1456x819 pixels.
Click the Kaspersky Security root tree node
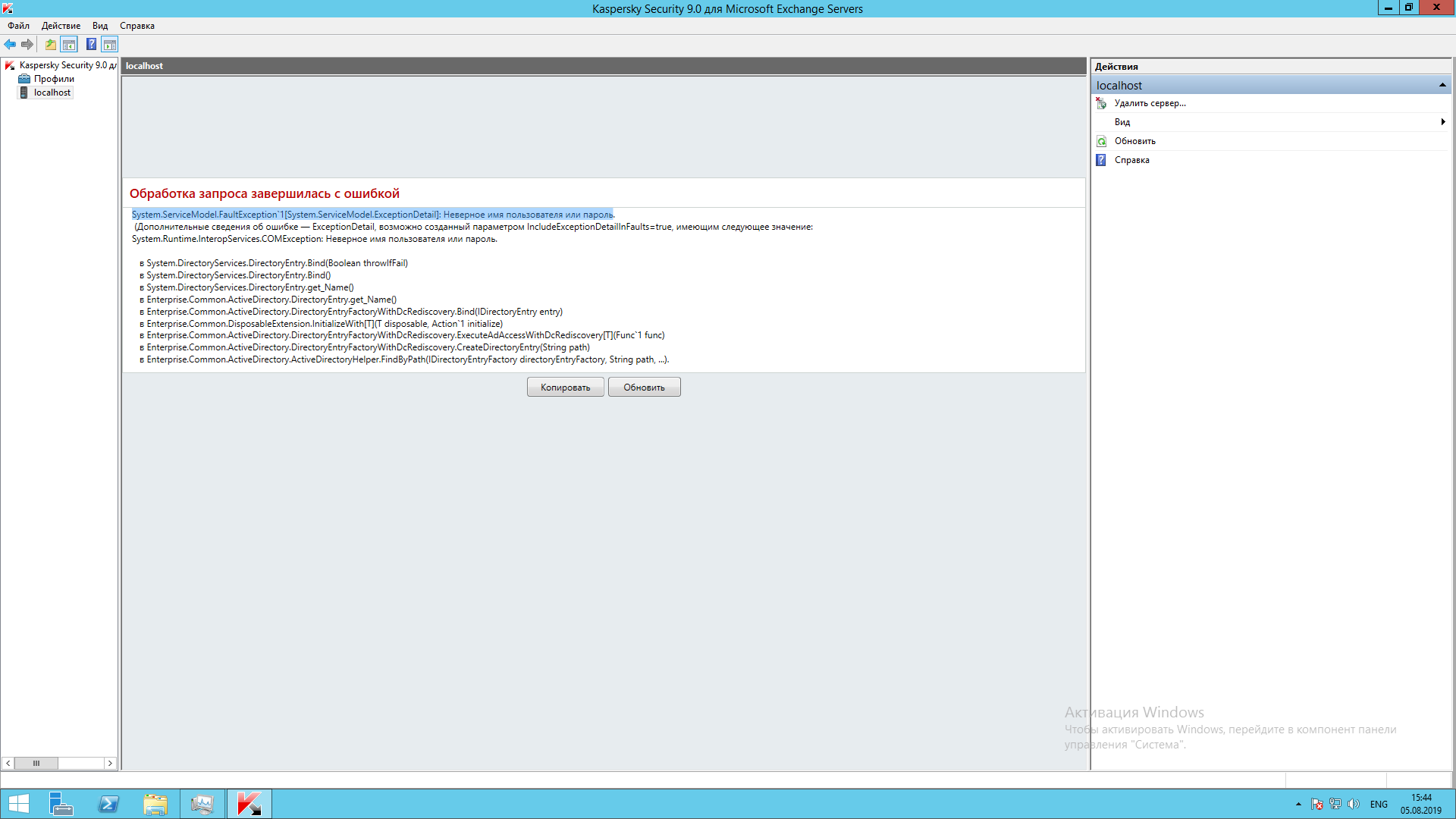[67, 65]
